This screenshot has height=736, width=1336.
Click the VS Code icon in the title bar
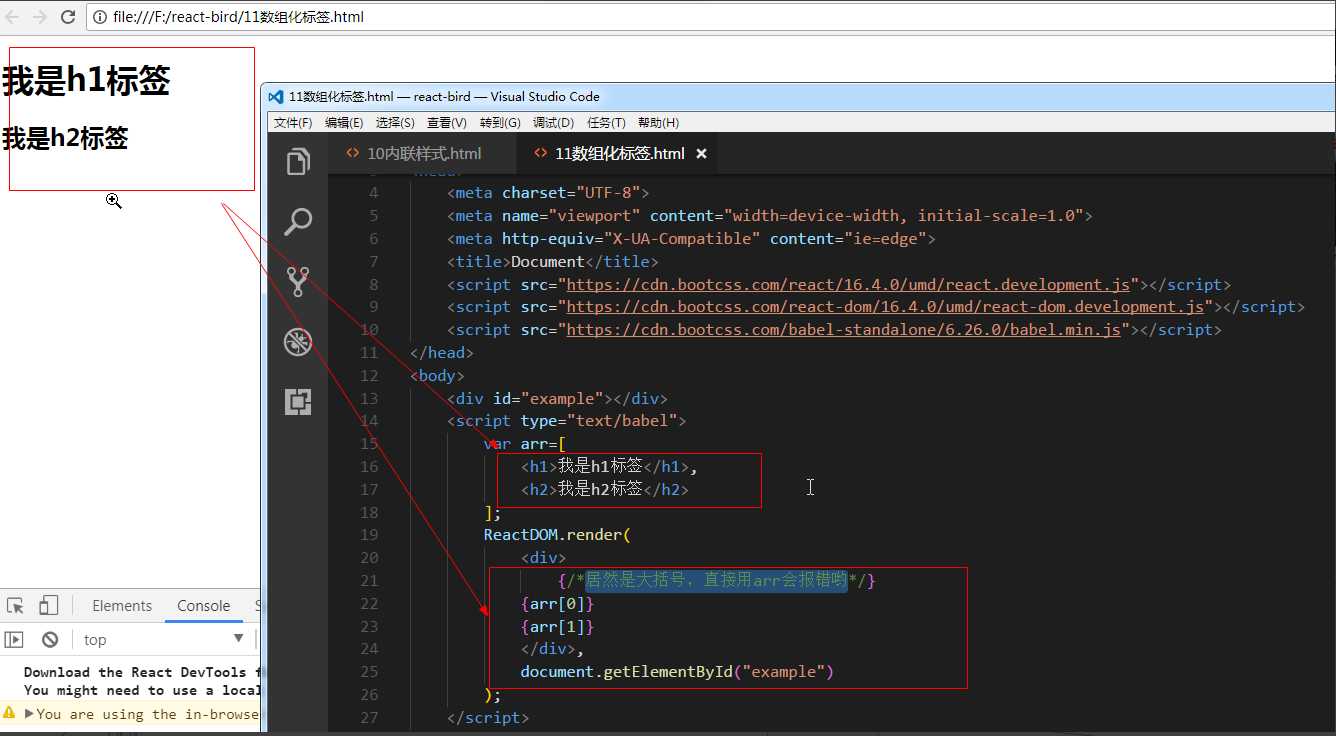click(275, 97)
